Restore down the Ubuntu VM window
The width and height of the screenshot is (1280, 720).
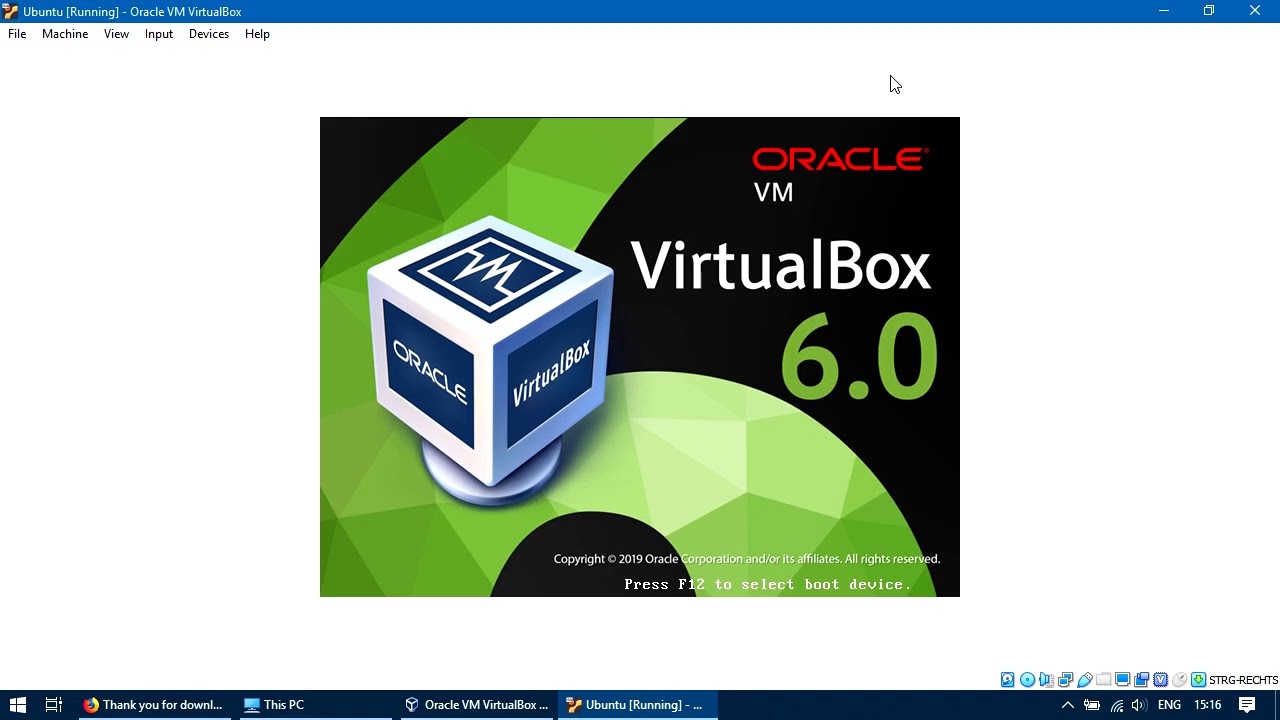point(1209,11)
